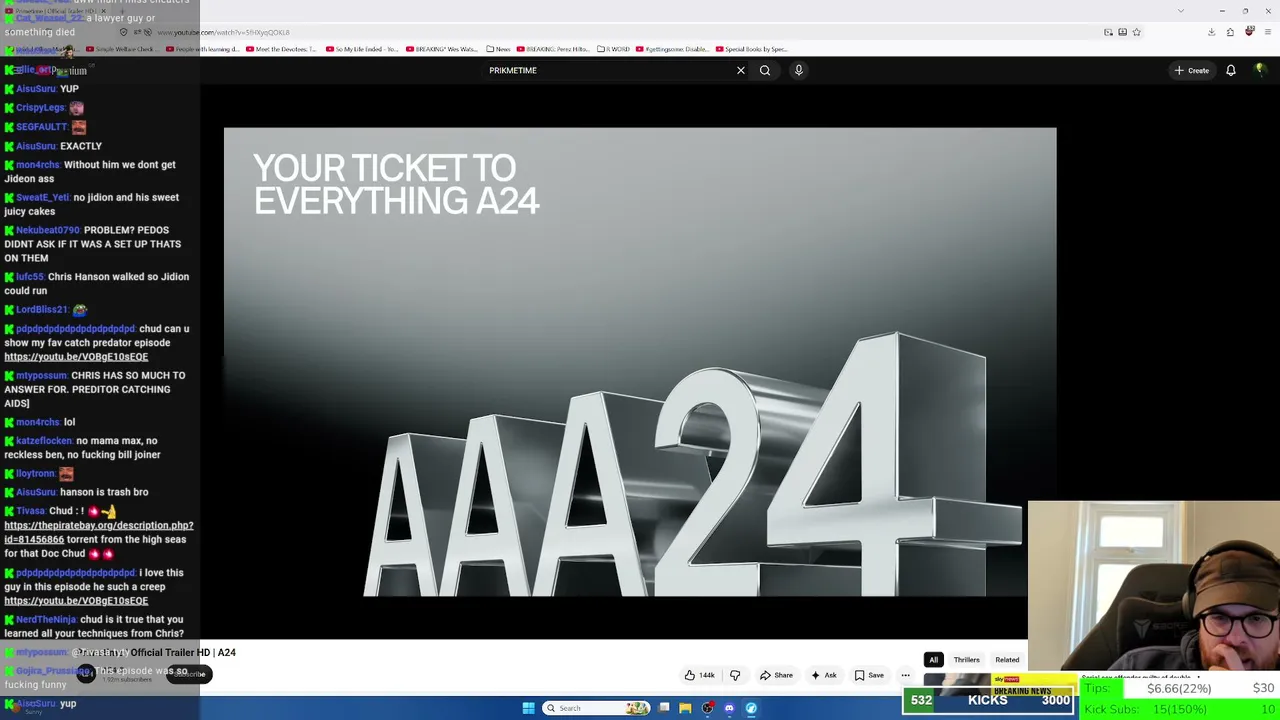
Task: Bookmark this page with the star icon
Action: pyautogui.click(x=1137, y=32)
